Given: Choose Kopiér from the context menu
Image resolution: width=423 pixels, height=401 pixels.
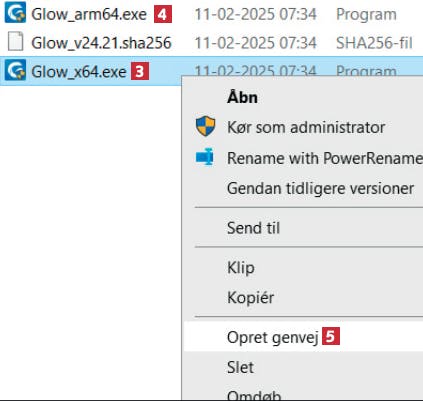Looking at the screenshot, I should [251, 298].
